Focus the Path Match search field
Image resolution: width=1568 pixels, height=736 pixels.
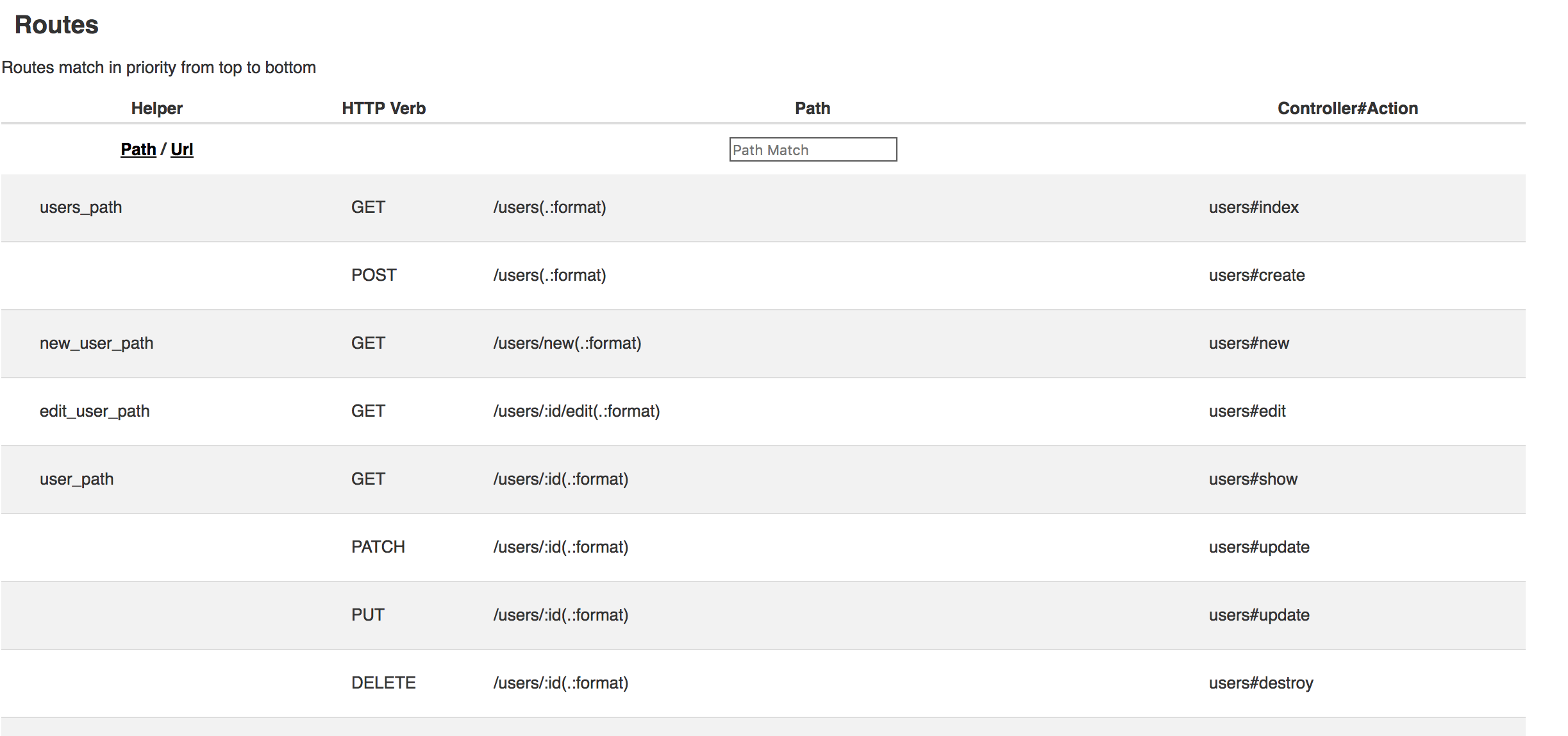pos(813,149)
